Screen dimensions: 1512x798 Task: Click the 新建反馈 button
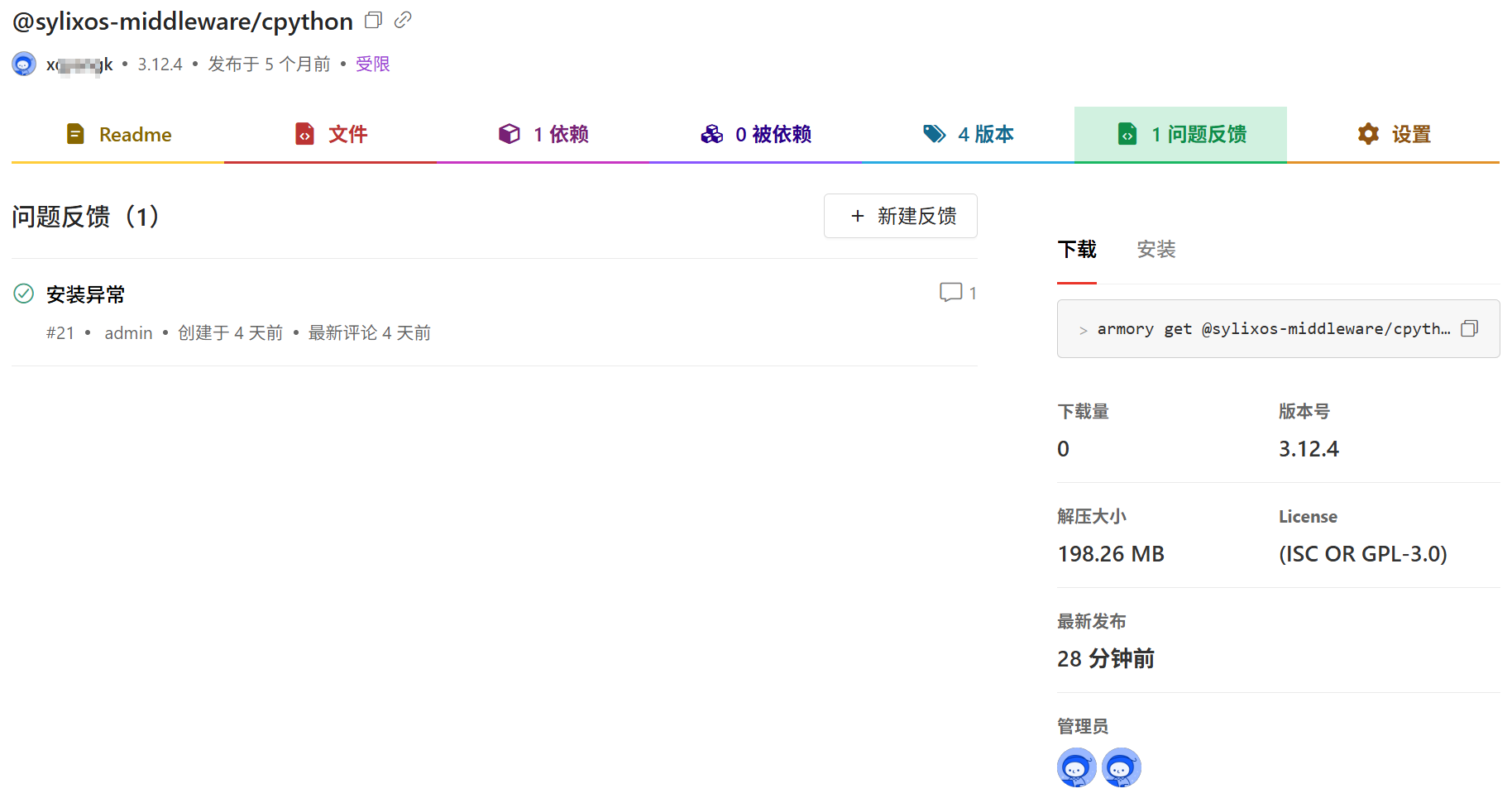[x=900, y=216]
